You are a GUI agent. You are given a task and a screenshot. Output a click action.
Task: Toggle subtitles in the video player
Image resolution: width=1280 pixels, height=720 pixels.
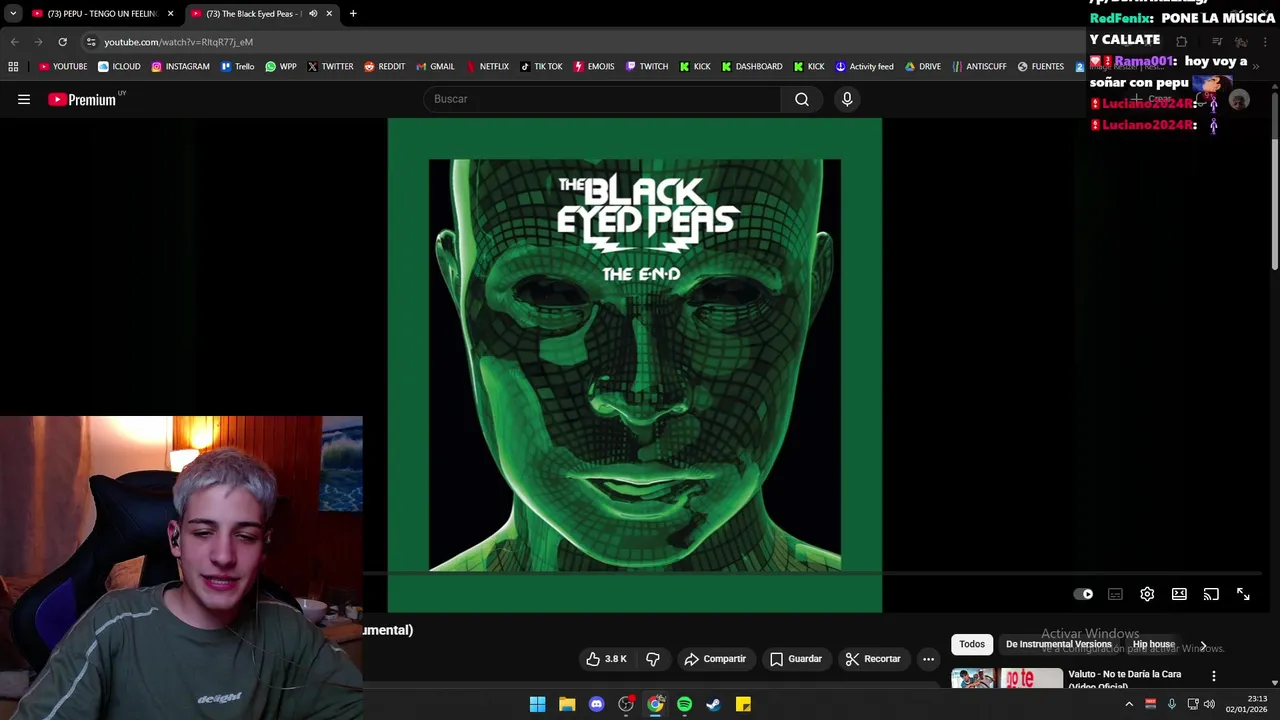tap(1115, 594)
